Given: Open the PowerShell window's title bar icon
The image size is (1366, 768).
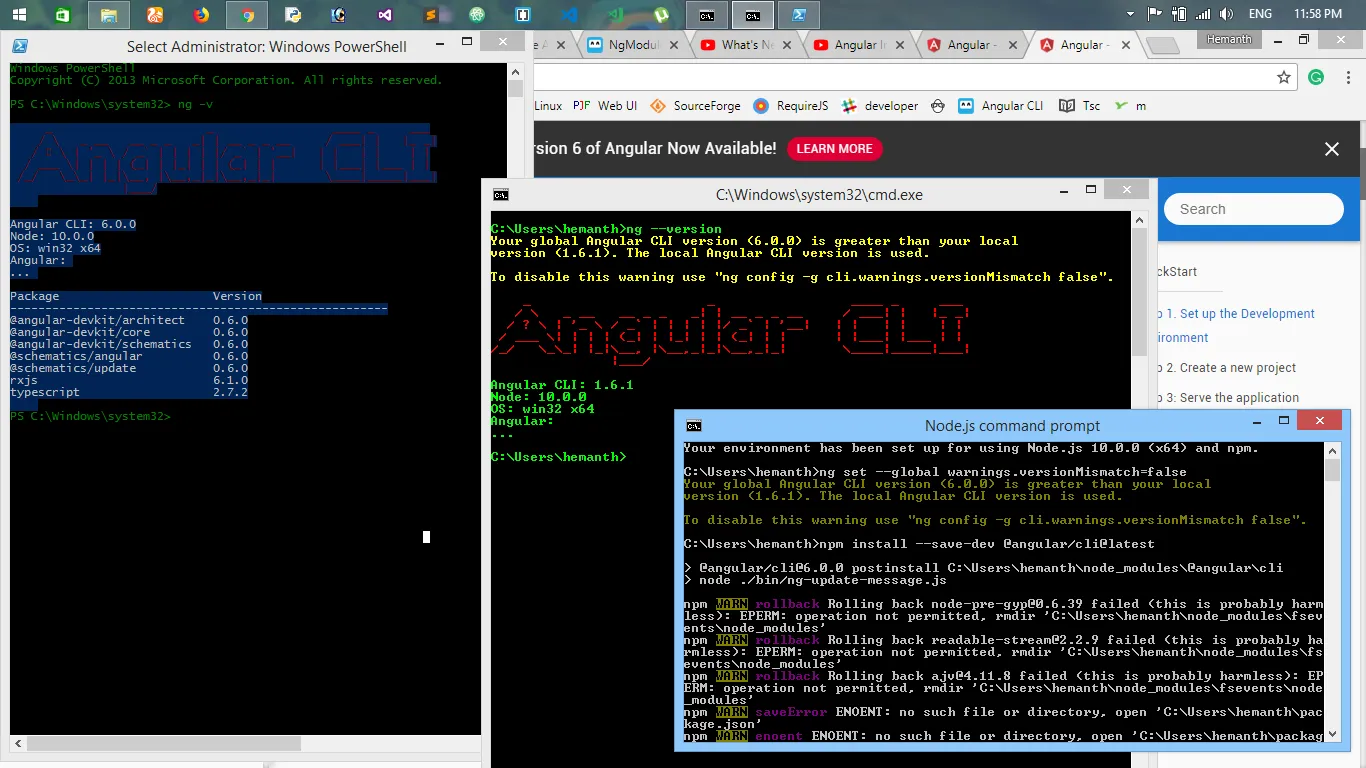Looking at the screenshot, I should click(19, 46).
